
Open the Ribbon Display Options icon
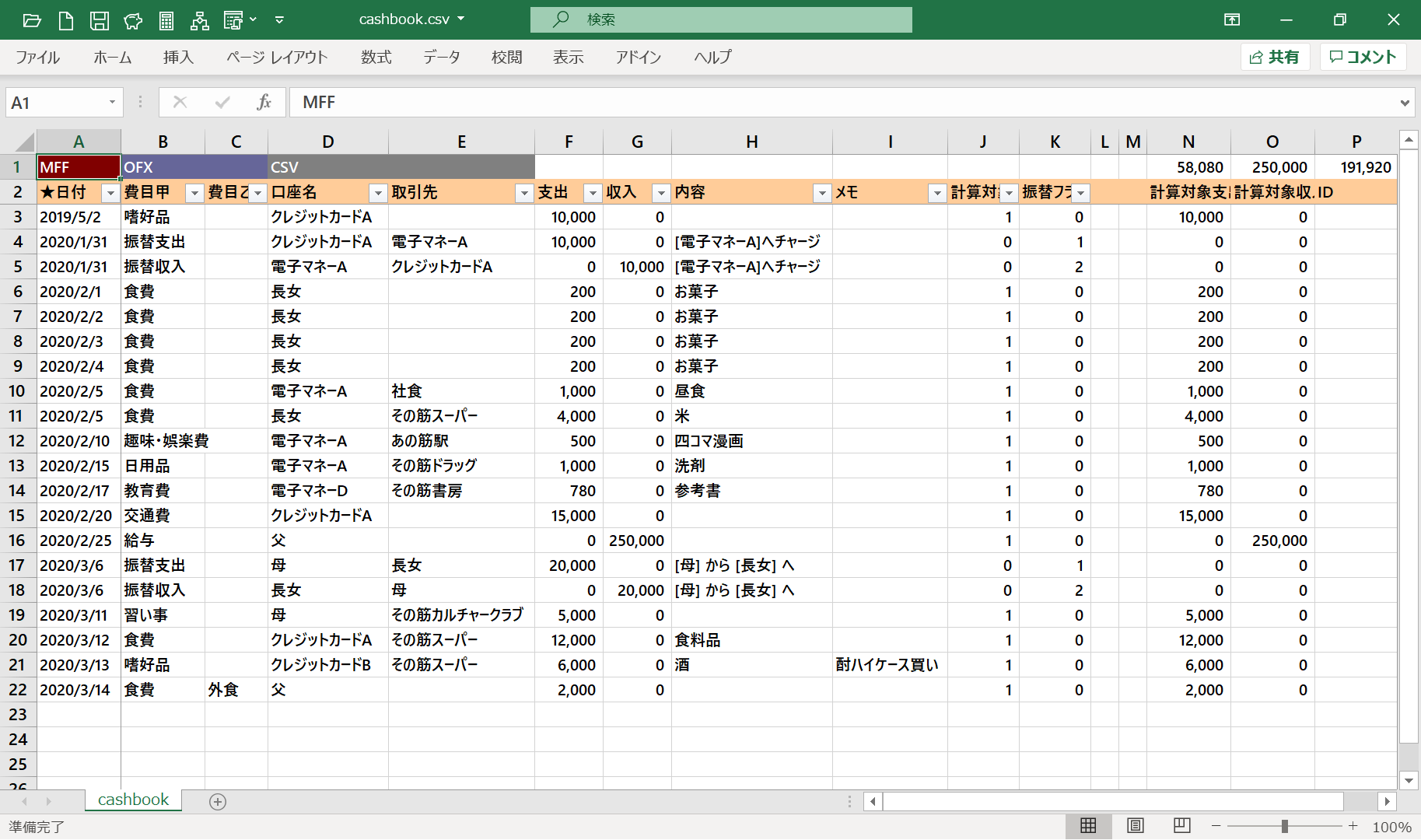(1232, 19)
